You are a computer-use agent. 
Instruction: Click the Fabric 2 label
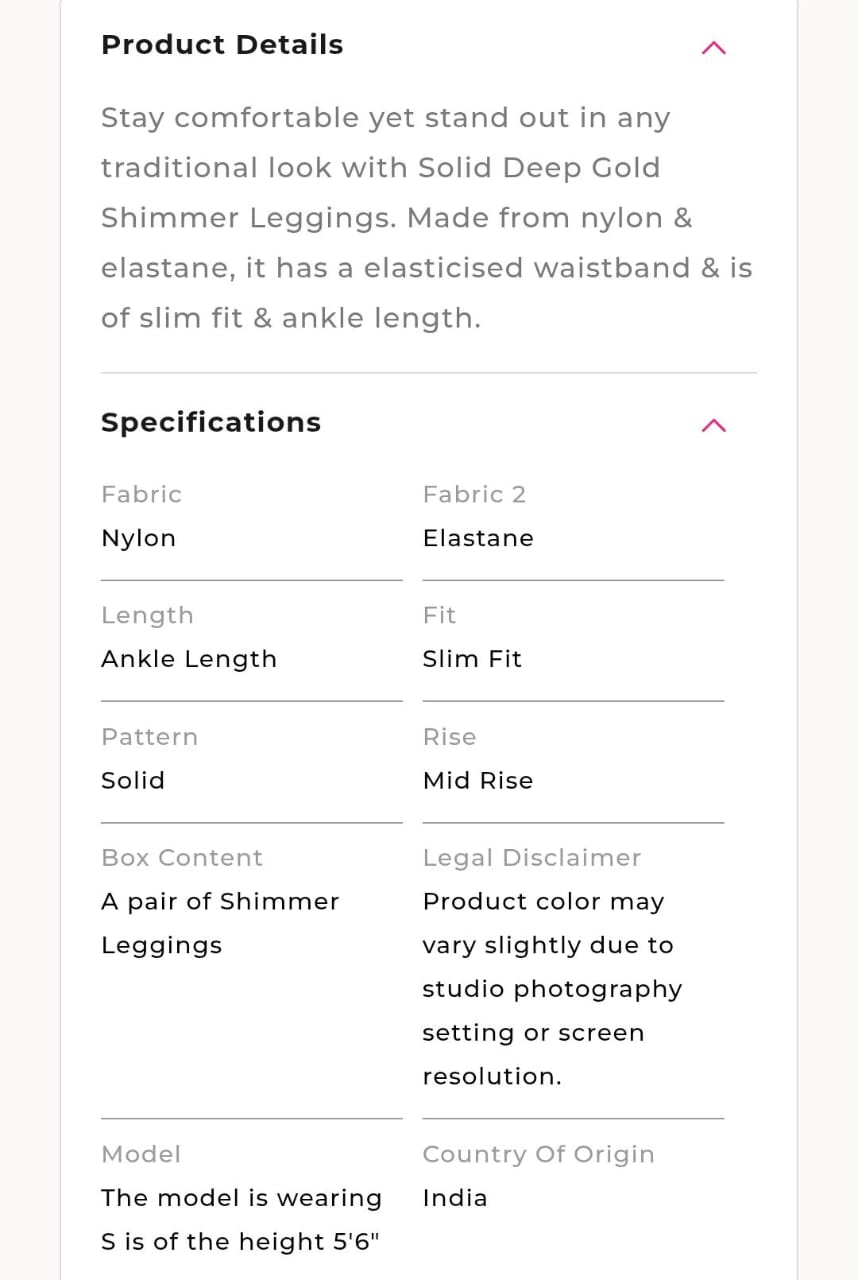[474, 494]
